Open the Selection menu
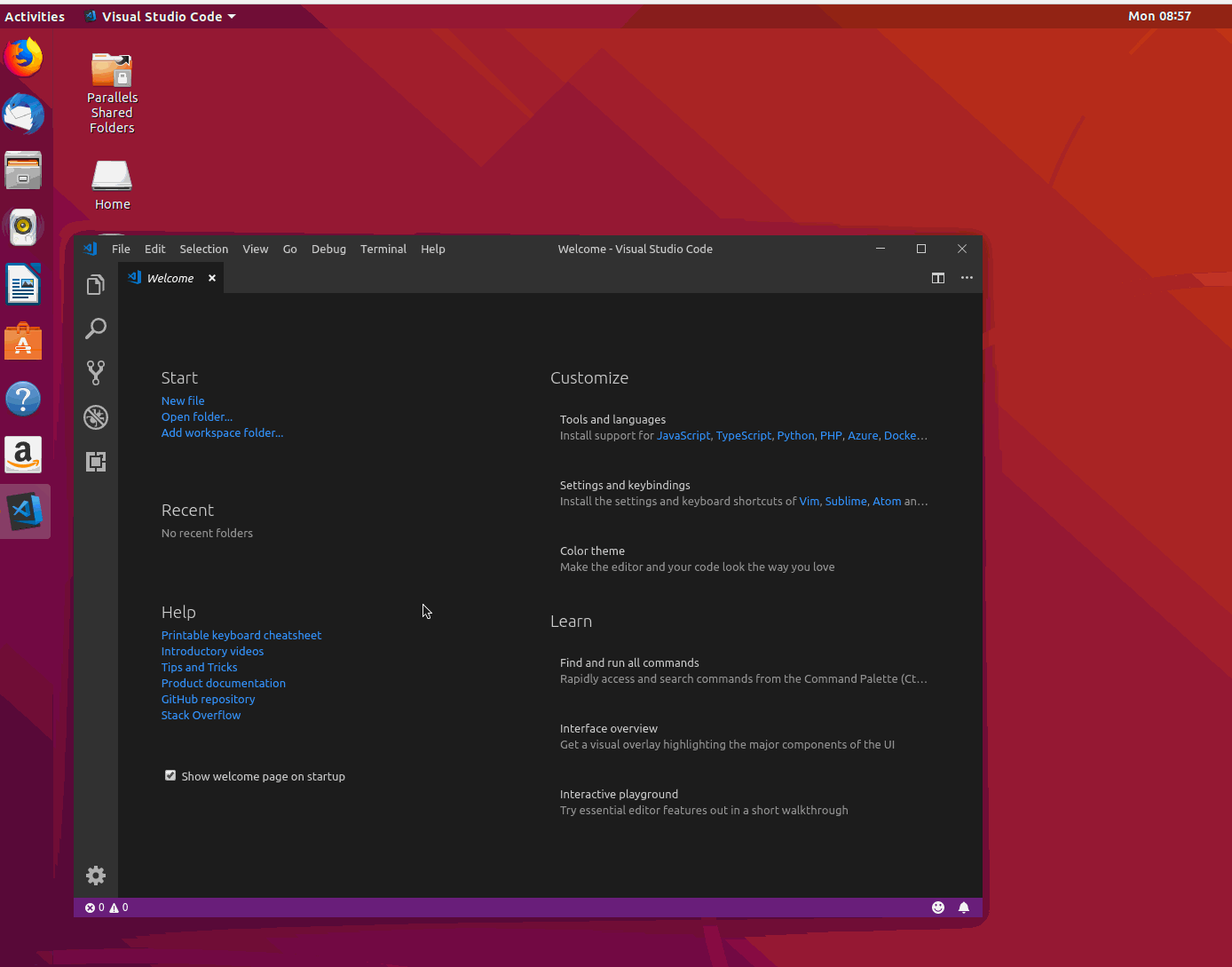The height and width of the screenshot is (967, 1232). click(204, 249)
